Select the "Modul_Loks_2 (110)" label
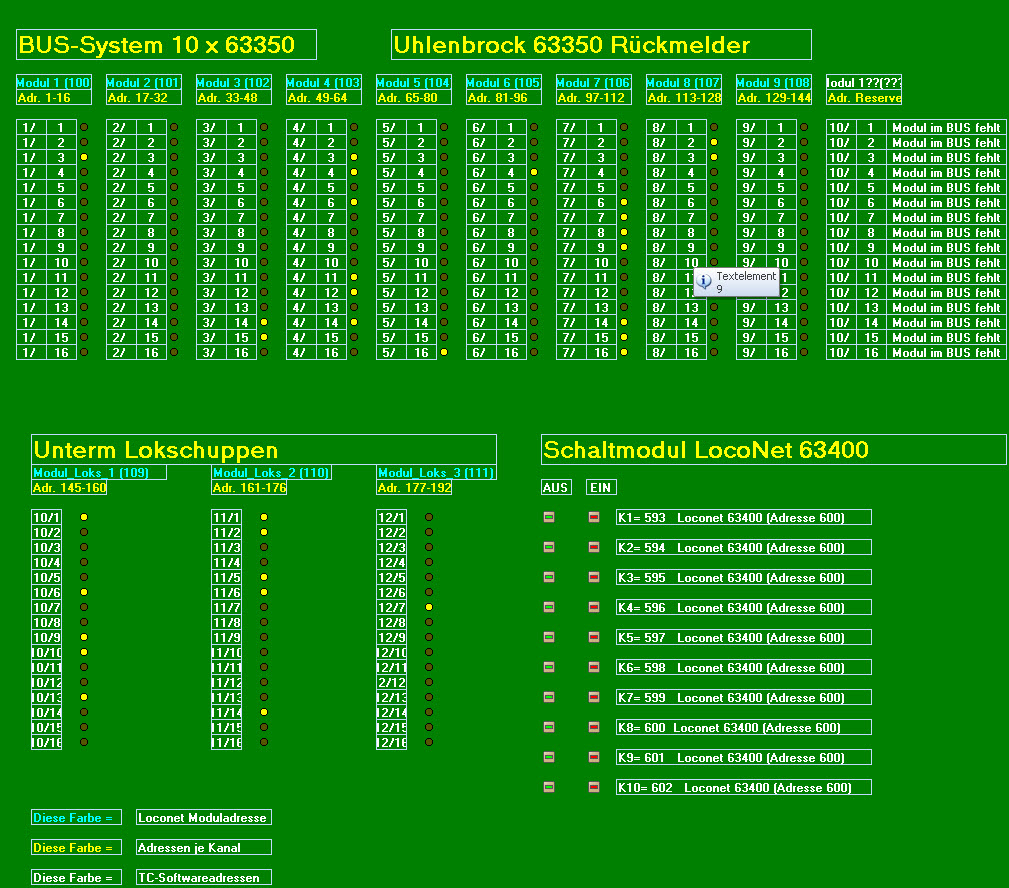Image resolution: width=1009 pixels, height=888 pixels. pos(272,472)
